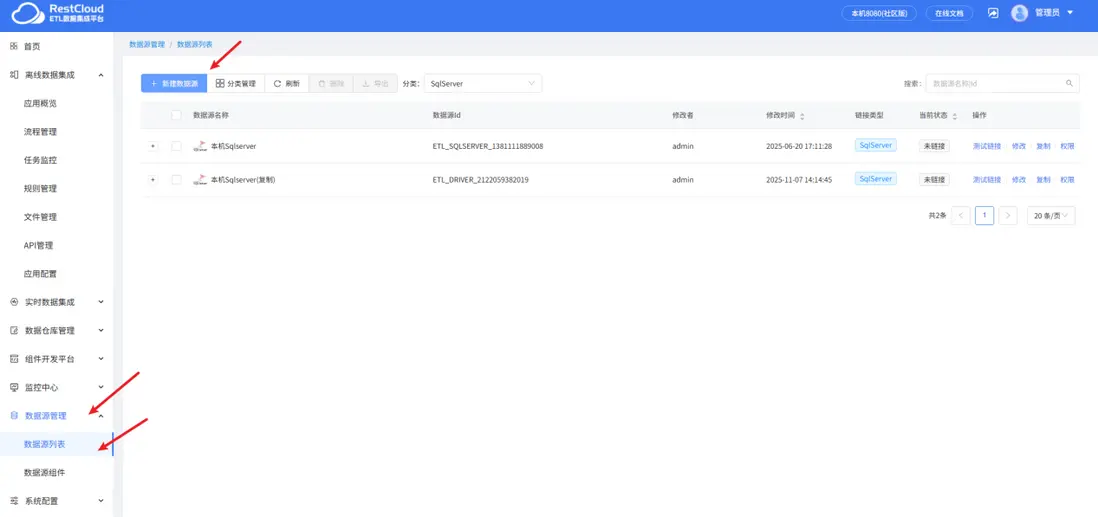This screenshot has height=517, width=1098.
Task: Expand 实时数据集成 with its chevron
Action: pos(101,302)
